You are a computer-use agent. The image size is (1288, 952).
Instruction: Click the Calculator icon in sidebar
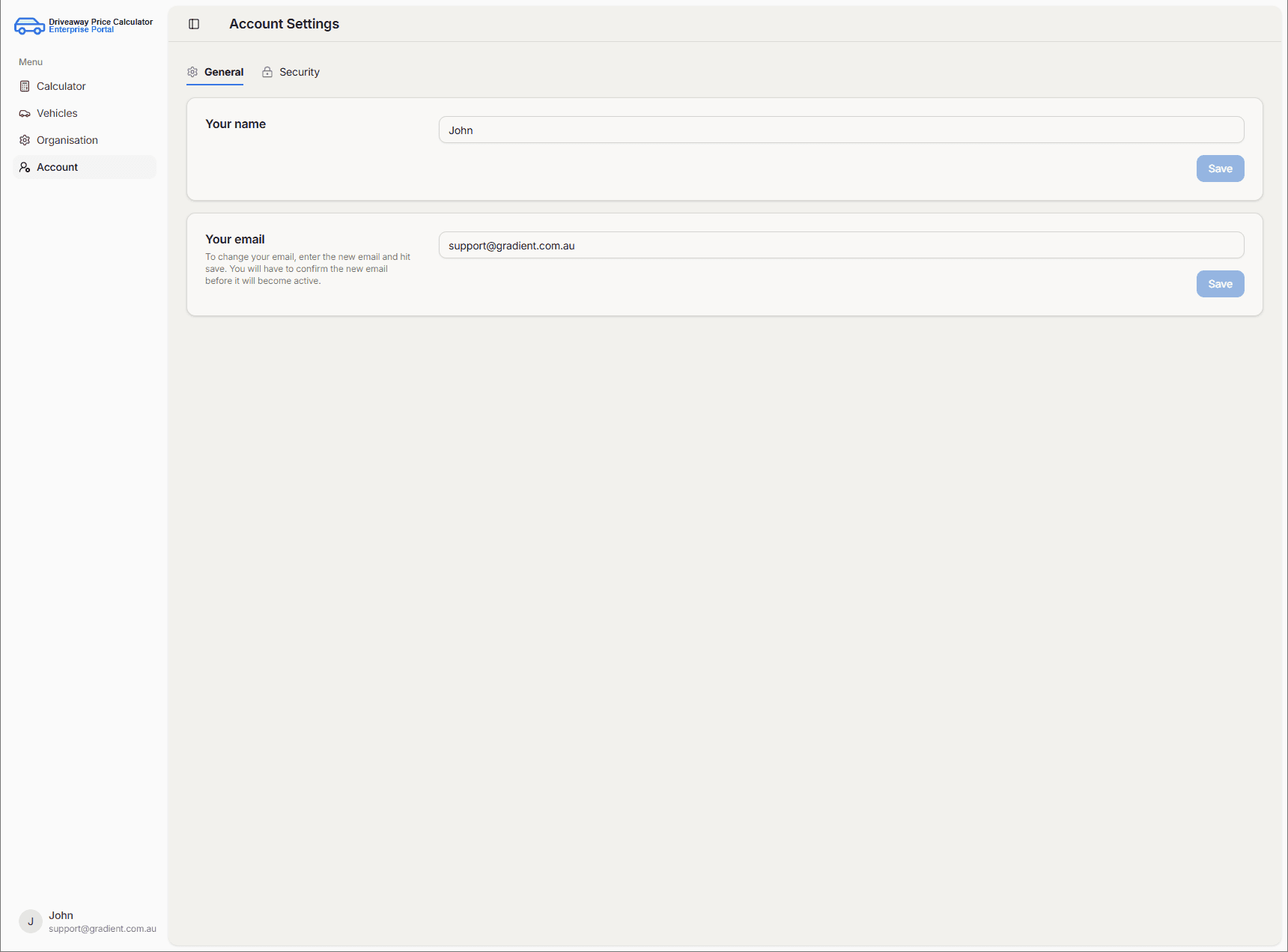pos(25,86)
